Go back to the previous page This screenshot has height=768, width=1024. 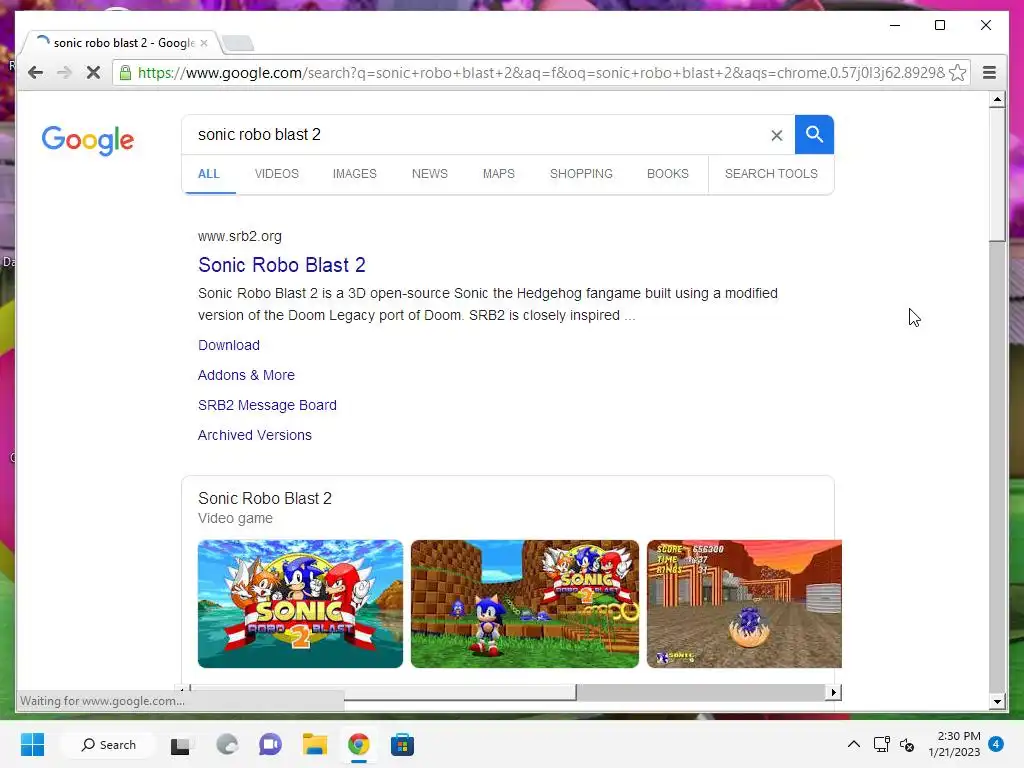click(x=35, y=72)
